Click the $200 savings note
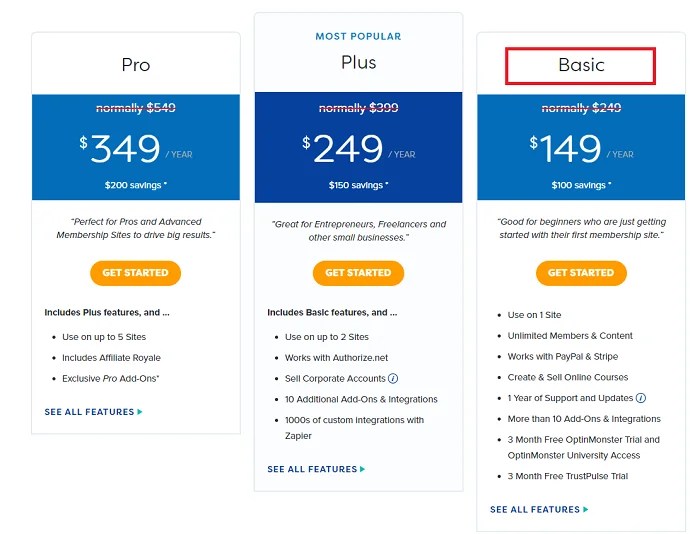 tap(136, 185)
